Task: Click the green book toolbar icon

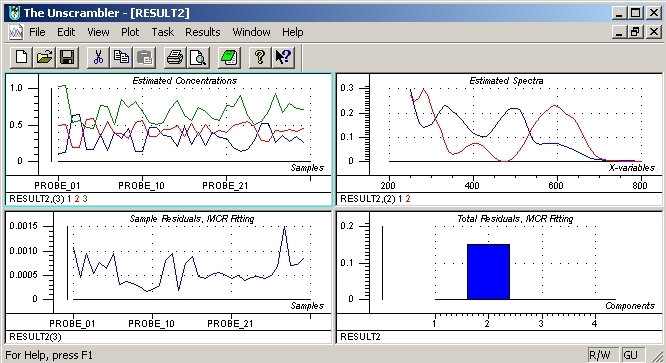Action: tap(229, 57)
